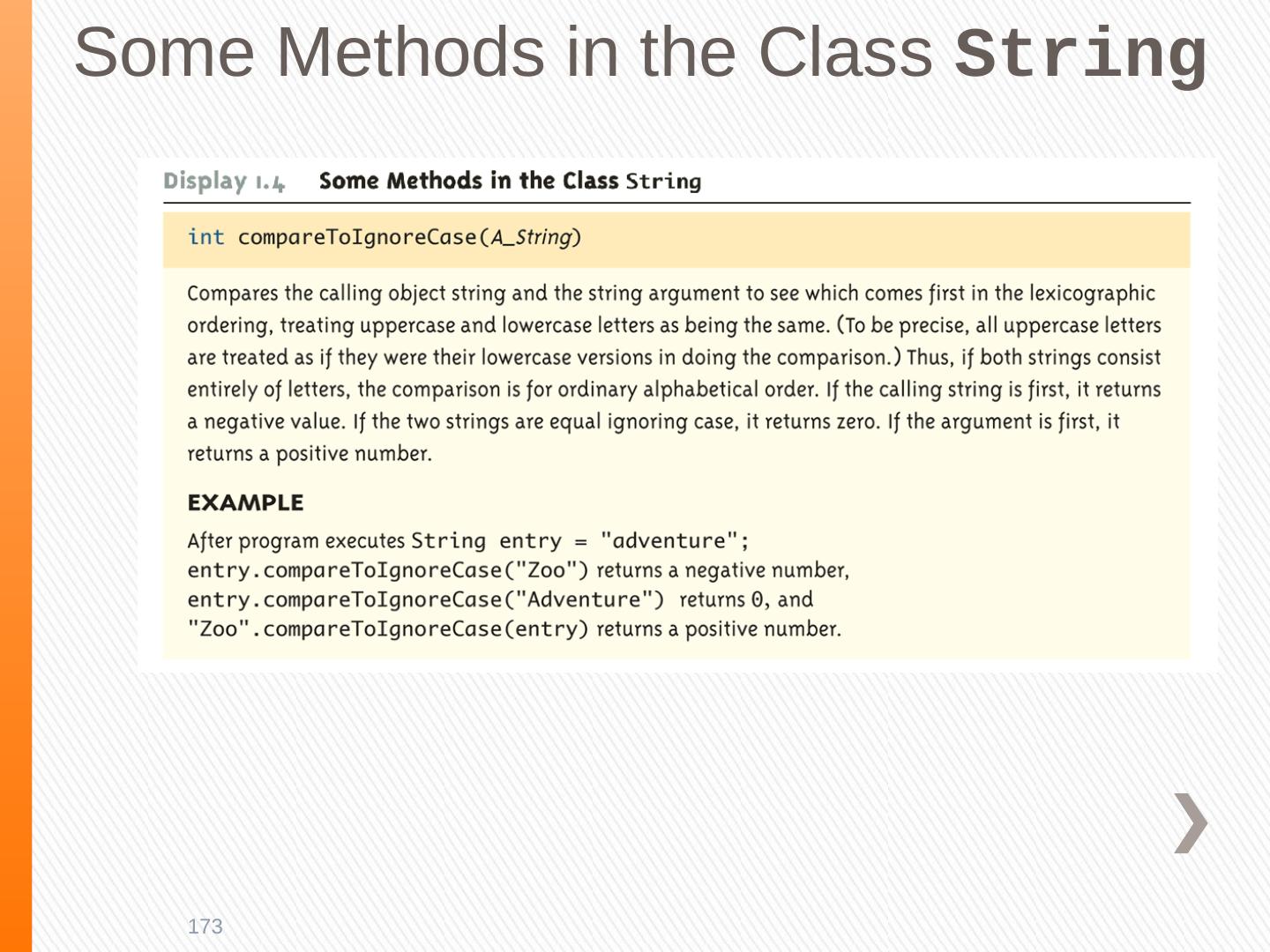The width and height of the screenshot is (1270, 952).
Task: Click the gray next-slide chevron arrow
Action: [x=1191, y=823]
